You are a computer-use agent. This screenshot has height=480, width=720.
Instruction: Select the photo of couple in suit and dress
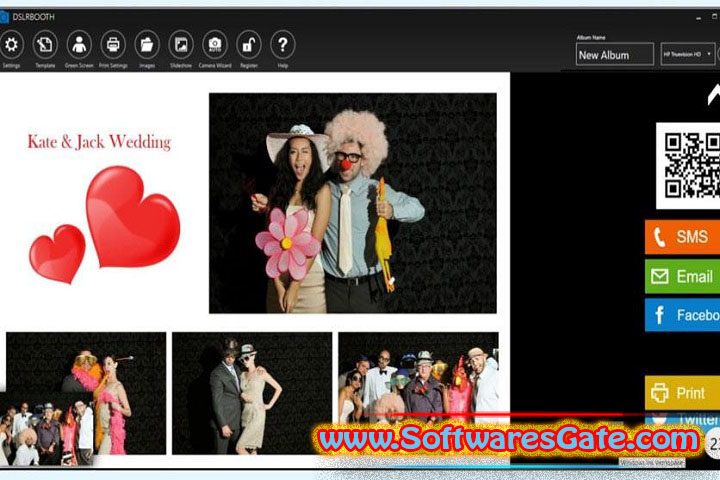pyautogui.click(x=252, y=393)
